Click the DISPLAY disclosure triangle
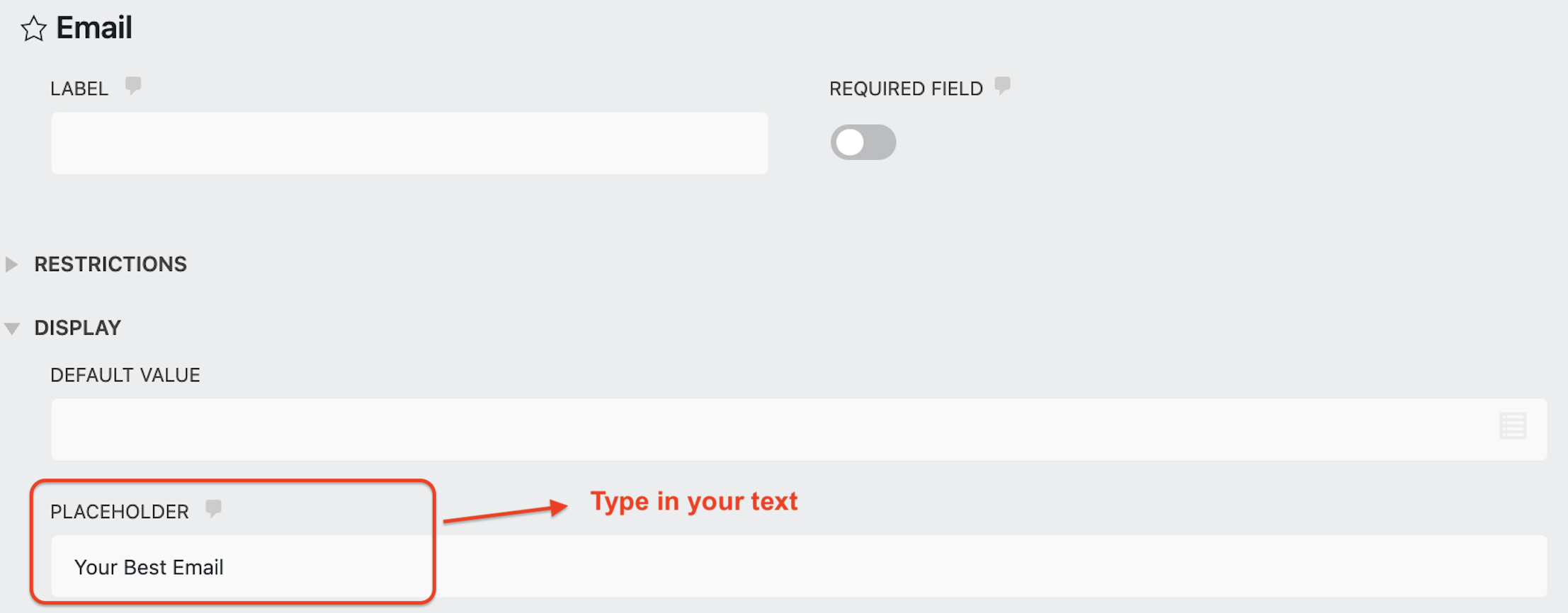The image size is (1568, 613). click(12, 327)
